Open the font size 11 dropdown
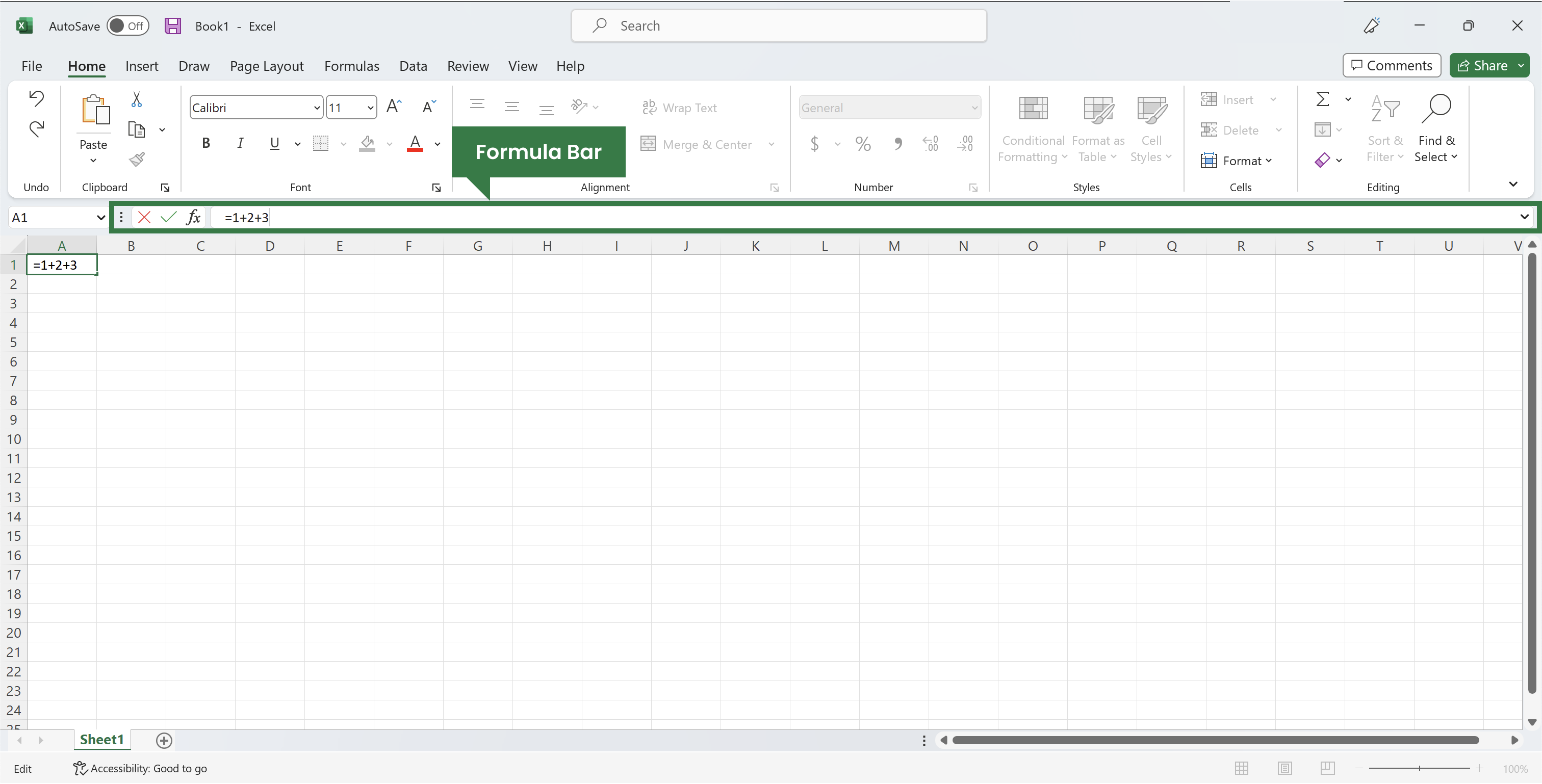1542x784 pixels. (371, 109)
